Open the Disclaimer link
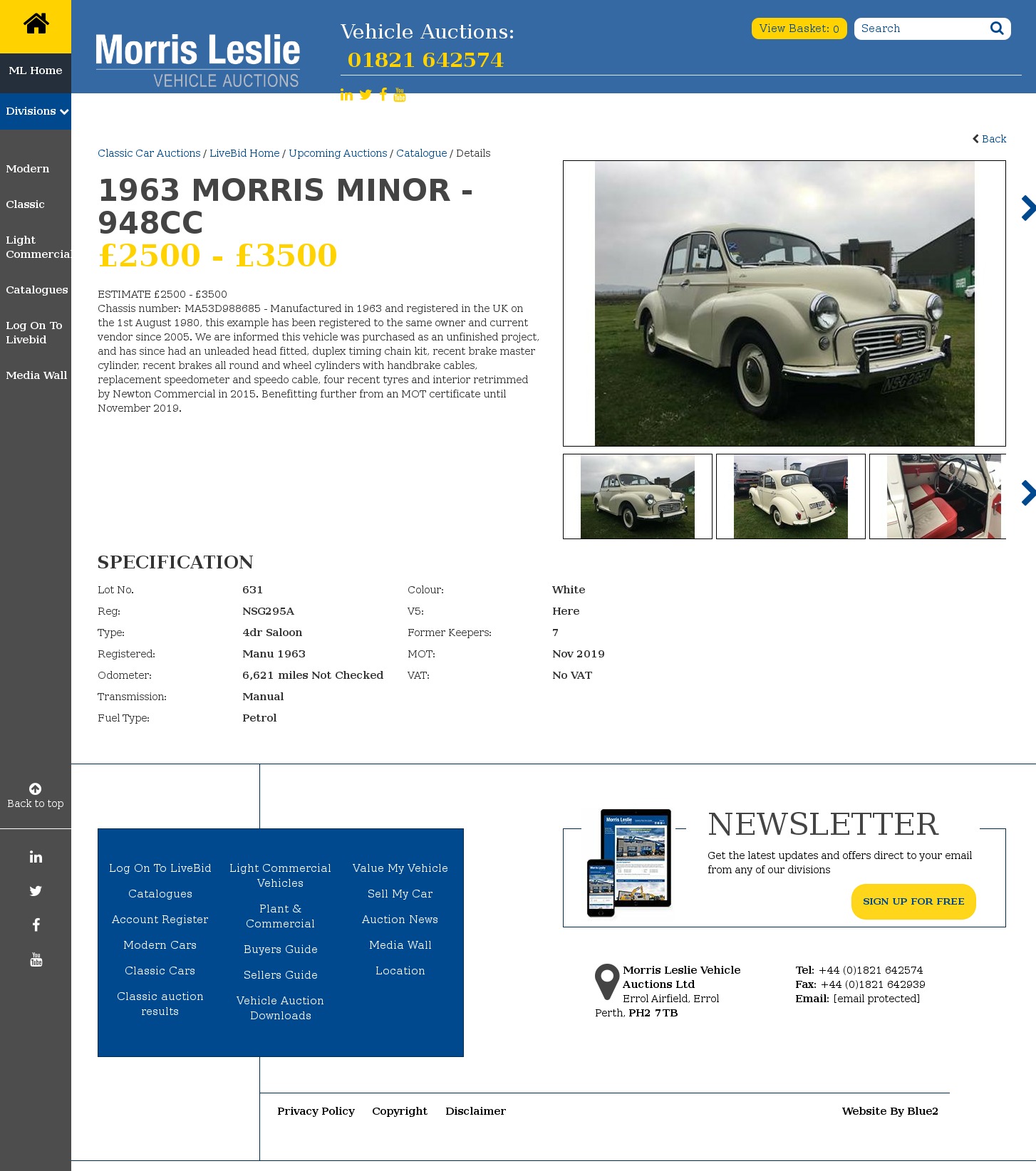Image resolution: width=1036 pixels, height=1171 pixels. [x=476, y=1111]
